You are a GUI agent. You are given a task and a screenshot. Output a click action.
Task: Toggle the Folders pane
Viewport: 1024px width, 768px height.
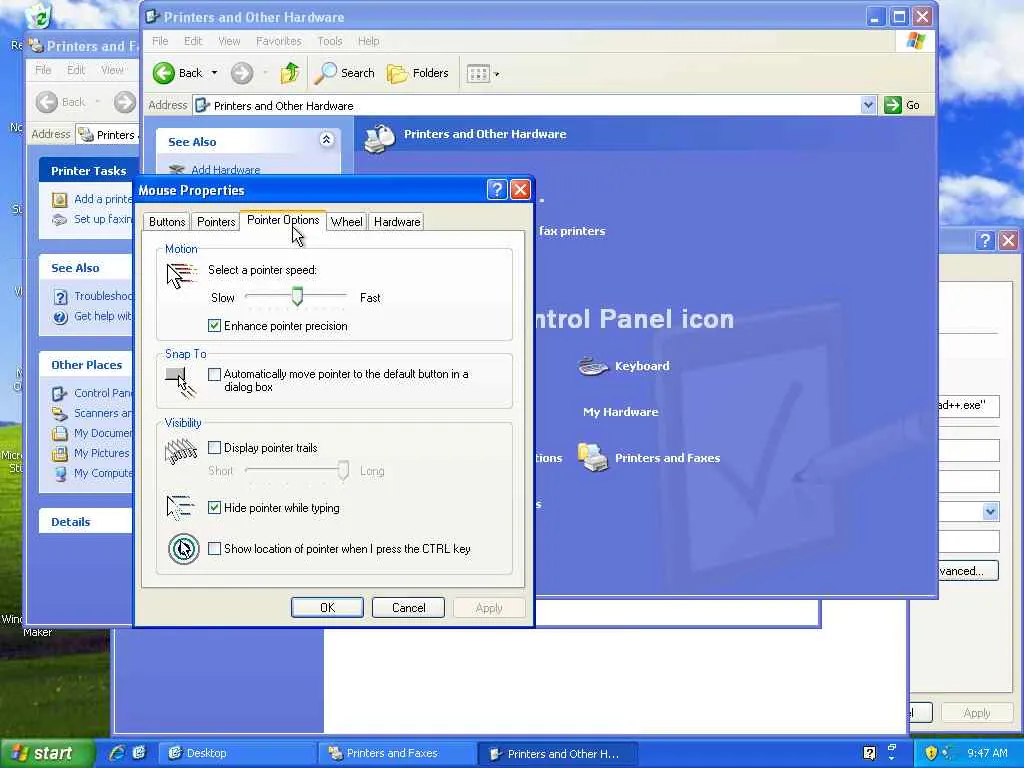pyautogui.click(x=418, y=73)
